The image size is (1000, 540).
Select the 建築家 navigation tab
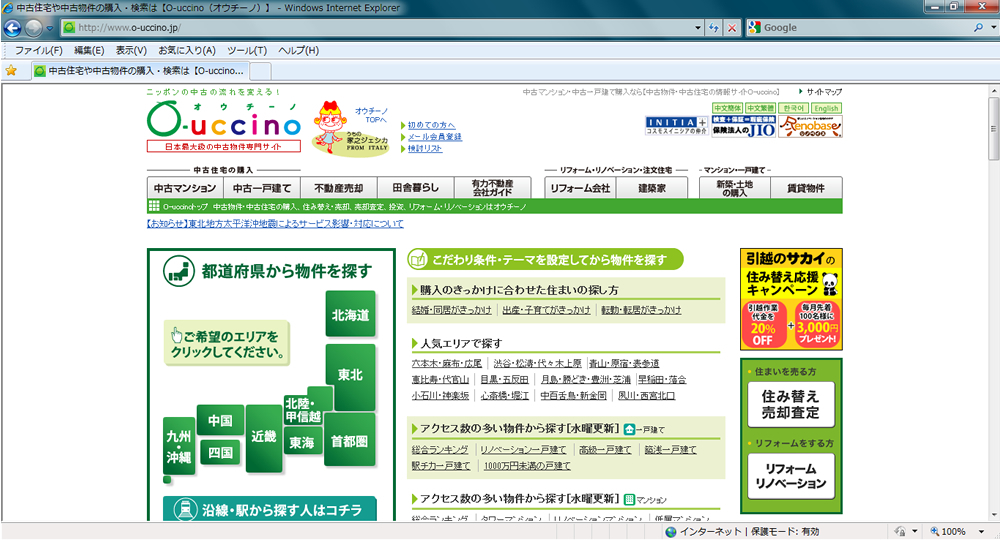[651, 188]
